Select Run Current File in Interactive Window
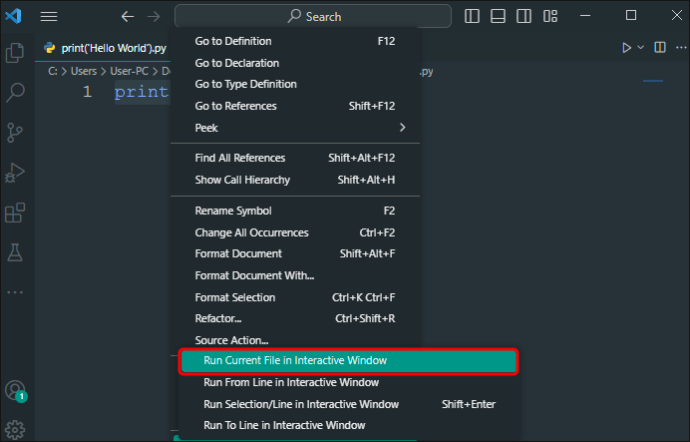The width and height of the screenshot is (690, 442). (349, 361)
